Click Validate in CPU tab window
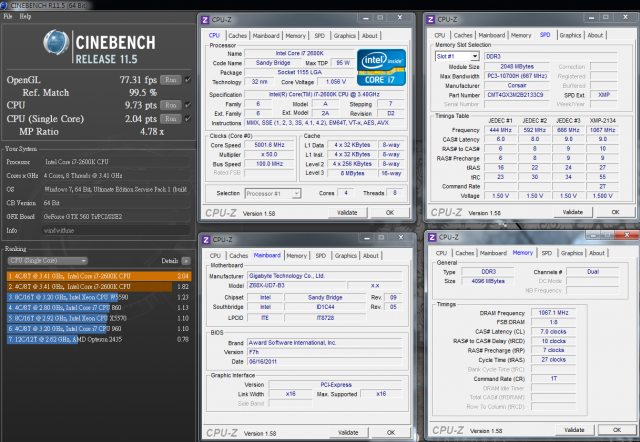640x442 pixels. click(347, 213)
